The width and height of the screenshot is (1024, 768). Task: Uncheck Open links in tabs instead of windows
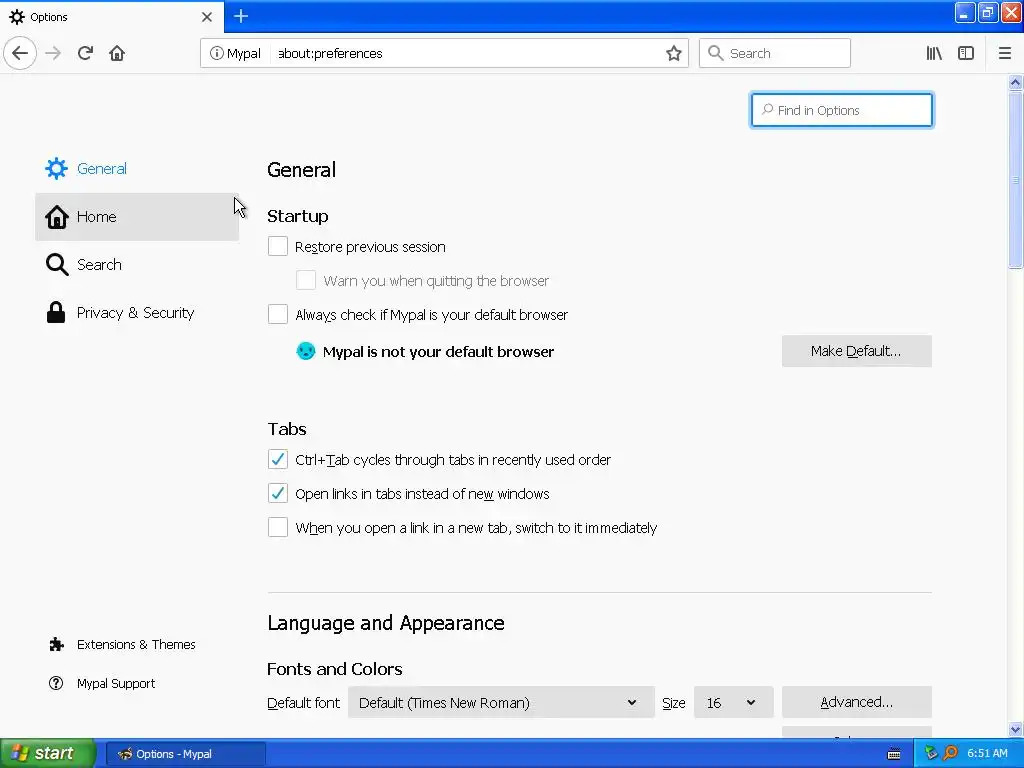(278, 493)
